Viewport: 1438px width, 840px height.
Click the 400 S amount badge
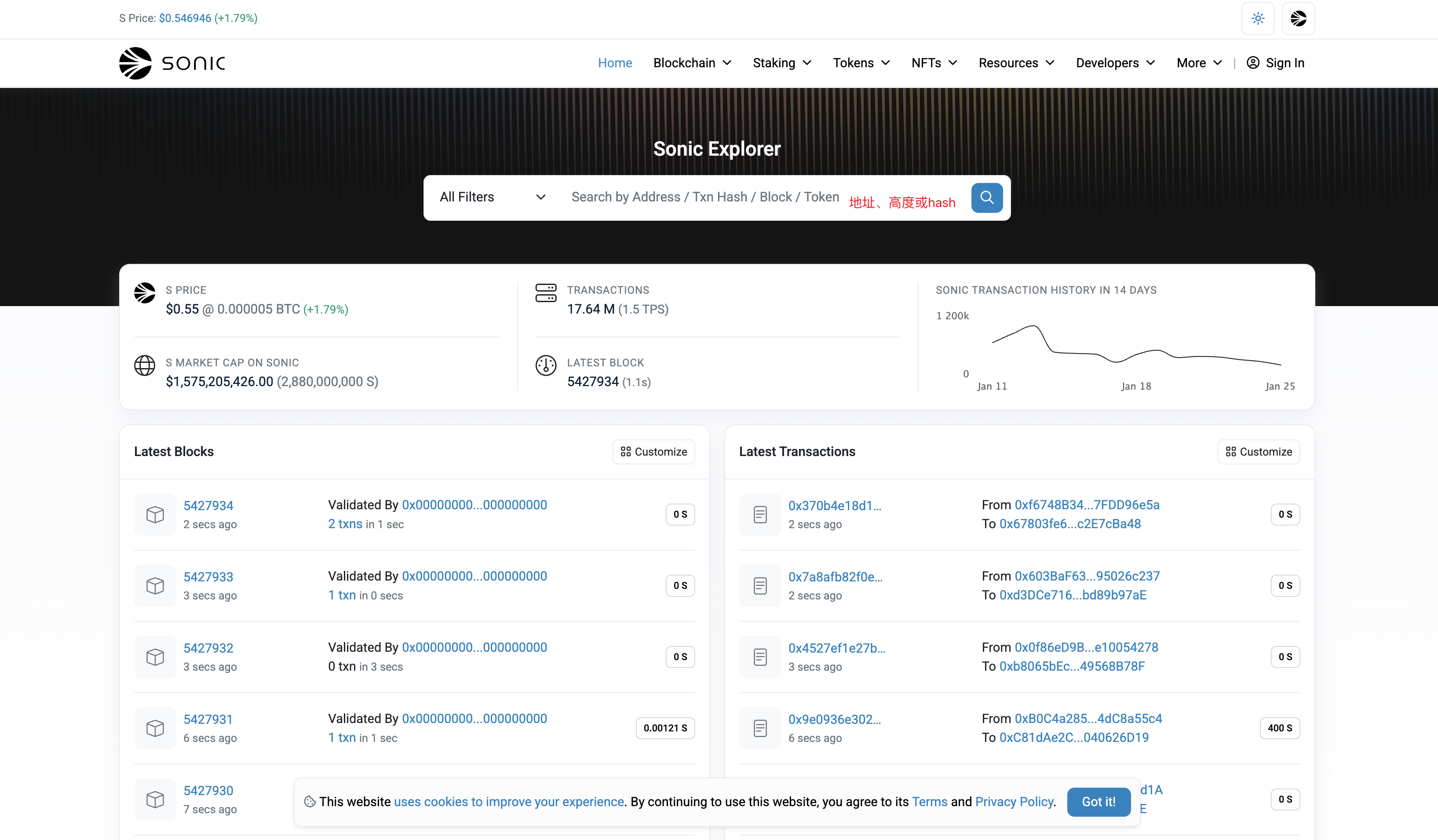point(1279,728)
